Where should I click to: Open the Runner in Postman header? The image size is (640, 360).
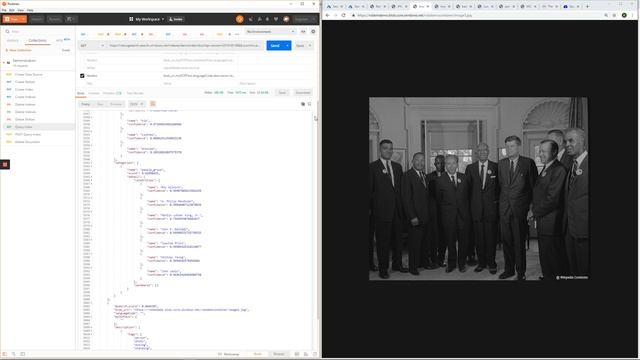[x=54, y=19]
